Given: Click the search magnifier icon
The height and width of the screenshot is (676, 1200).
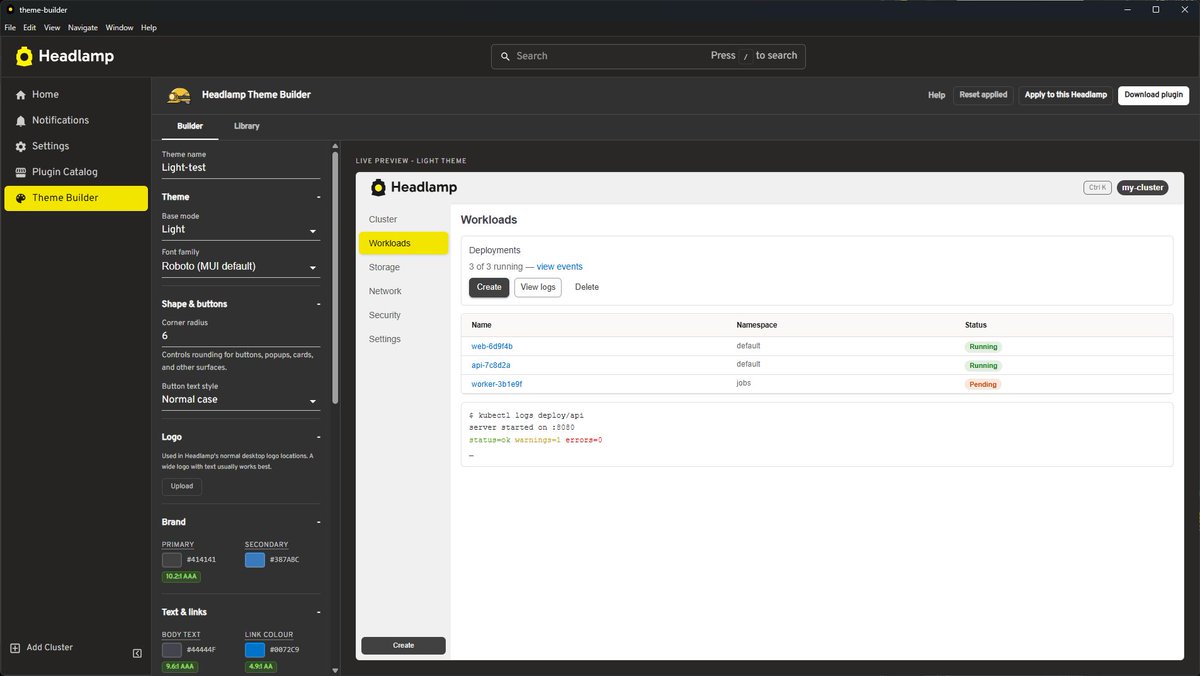Looking at the screenshot, I should tap(505, 56).
